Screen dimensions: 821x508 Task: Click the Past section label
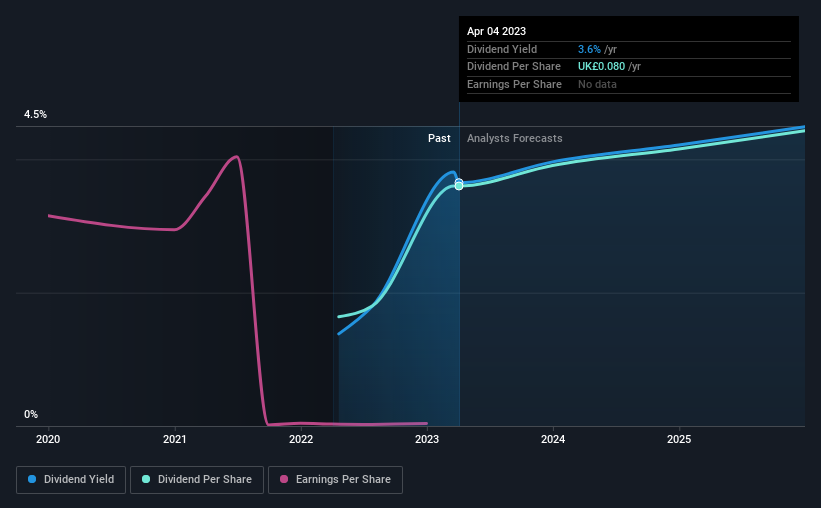click(439, 138)
